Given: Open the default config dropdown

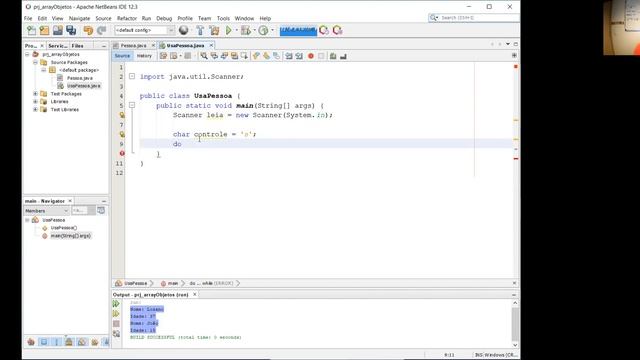Looking at the screenshot, I should coord(145,30).
